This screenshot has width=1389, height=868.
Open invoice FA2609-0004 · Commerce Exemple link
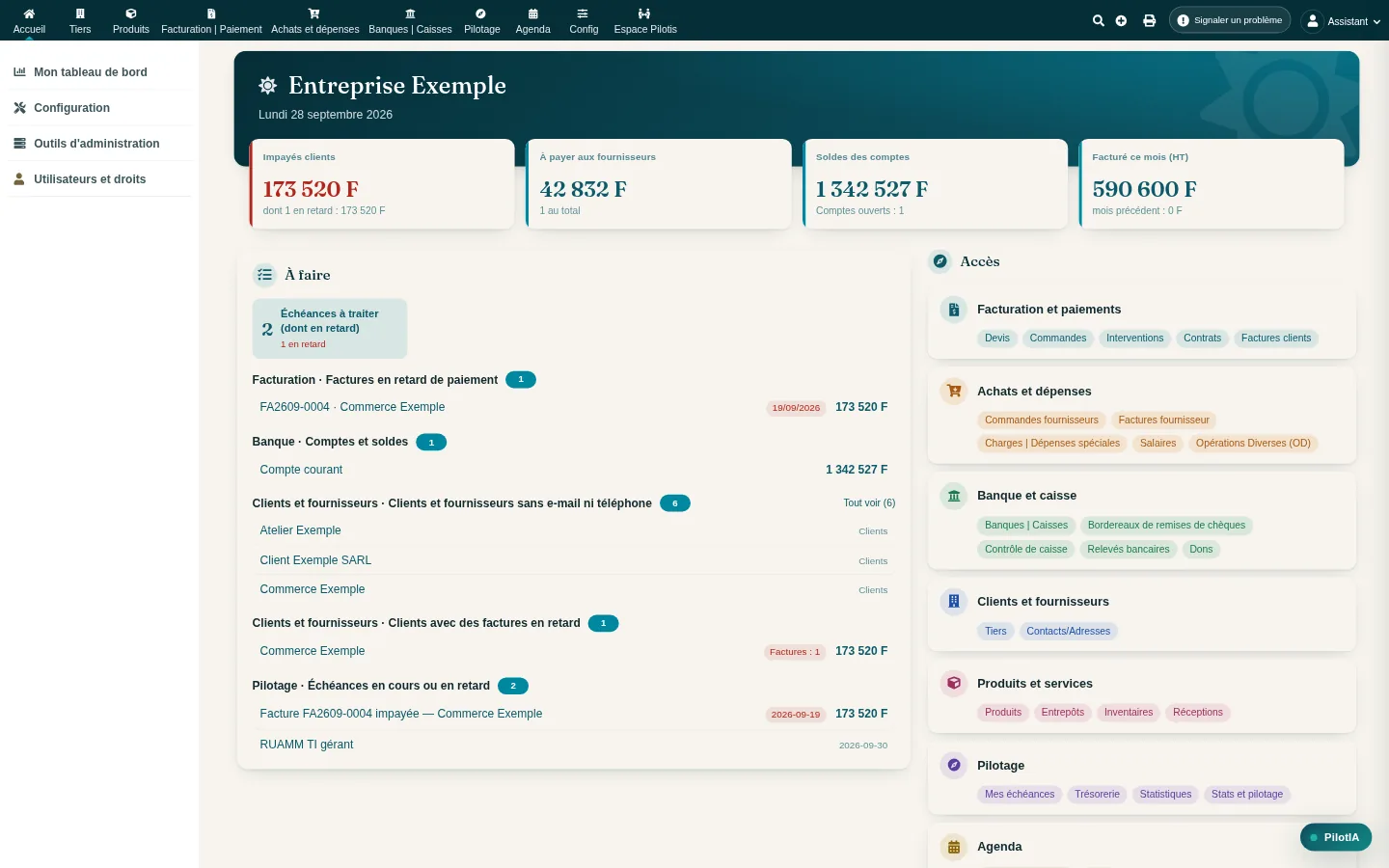coord(352,407)
